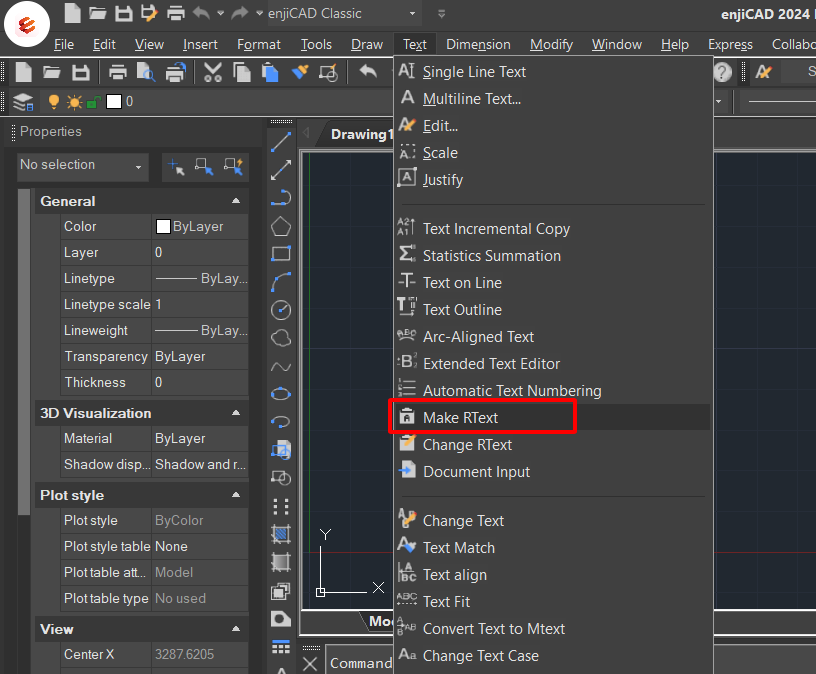Image resolution: width=816 pixels, height=674 pixels.
Task: Click the Transparency ByLayer value
Action: pyautogui.click(x=199, y=357)
